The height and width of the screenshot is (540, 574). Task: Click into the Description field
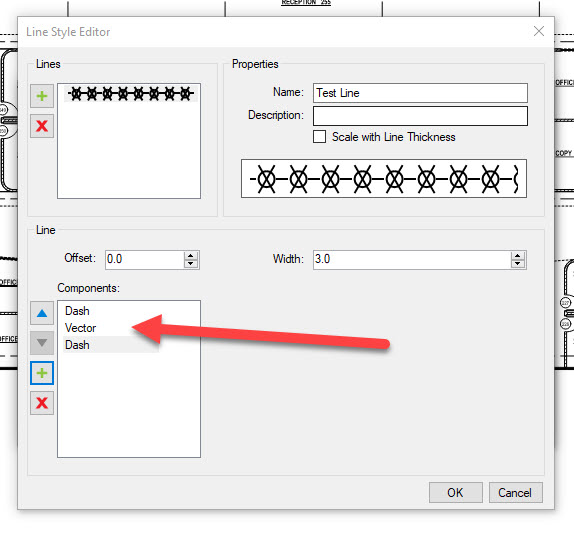point(420,116)
